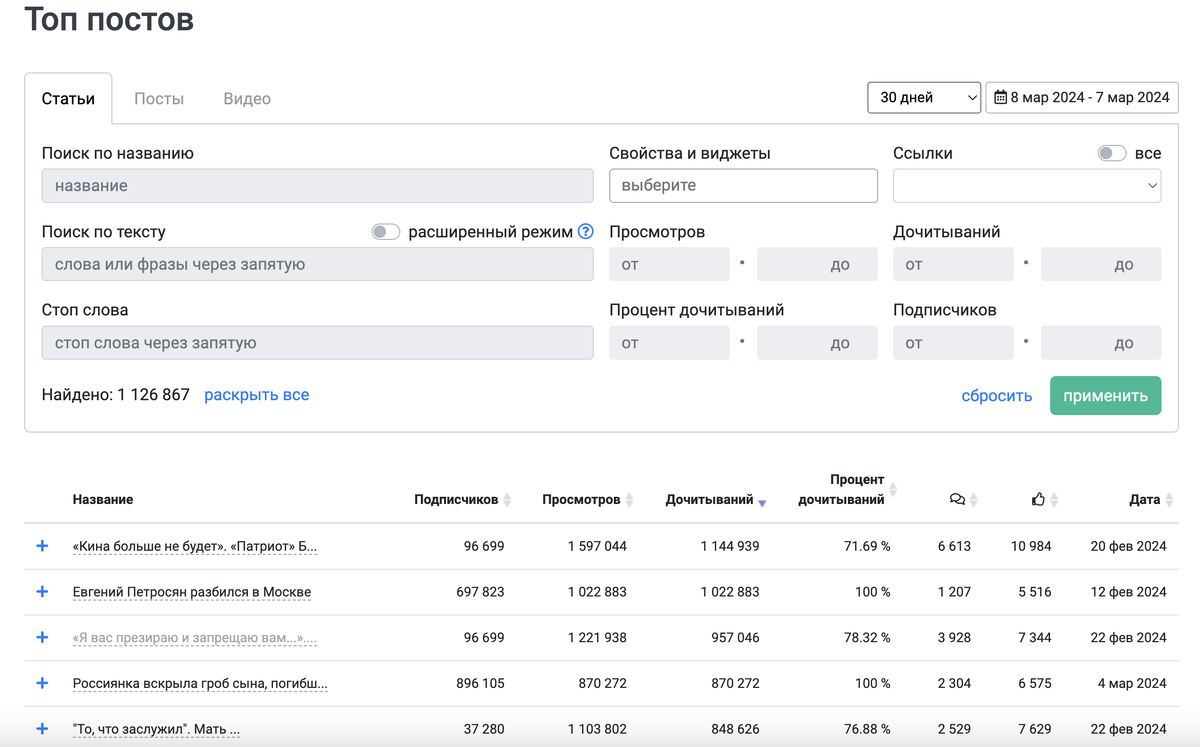Expand the Евгений Петросян row plus icon
The height and width of the screenshot is (747, 1200).
click(42, 592)
